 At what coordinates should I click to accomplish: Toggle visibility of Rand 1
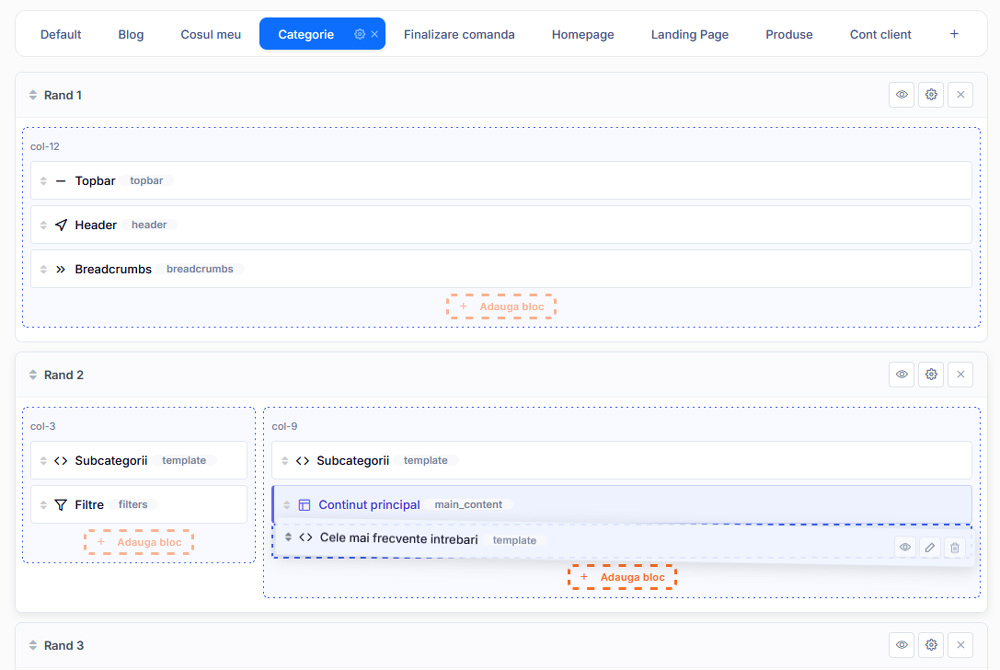pos(902,95)
